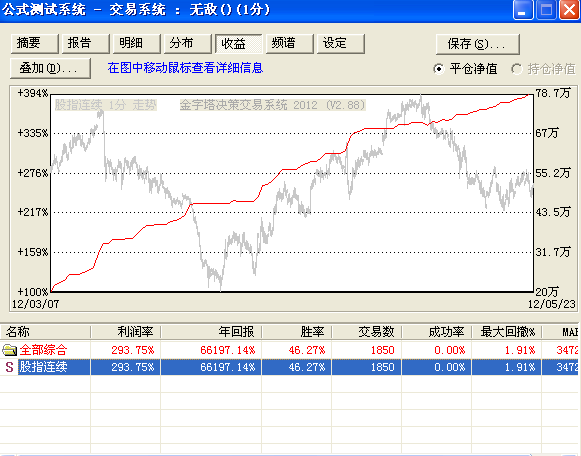Select the 股指连续 row name
Viewport: 581px width, 456px height.
click(x=43, y=367)
